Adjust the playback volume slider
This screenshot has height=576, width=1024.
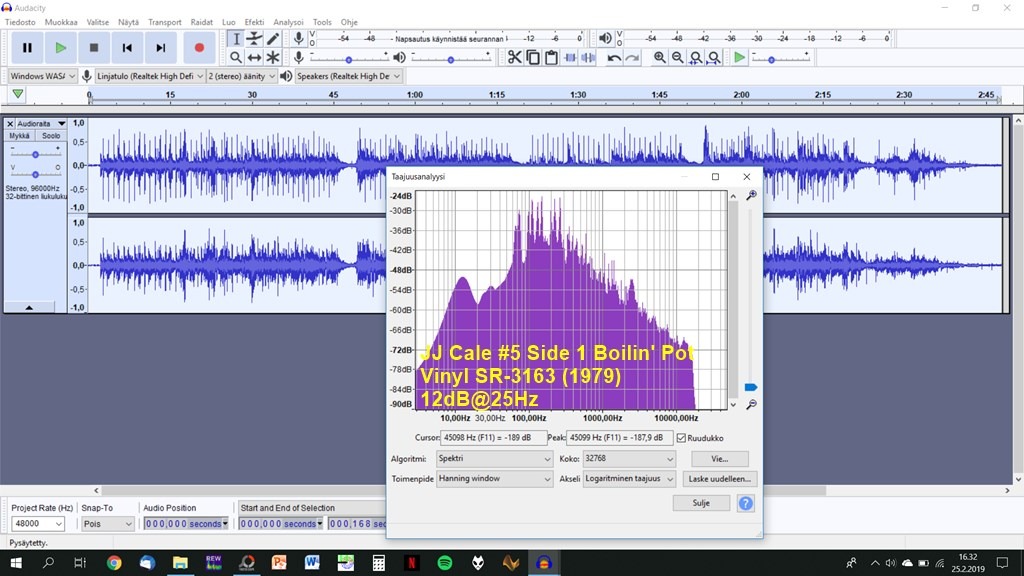click(450, 58)
